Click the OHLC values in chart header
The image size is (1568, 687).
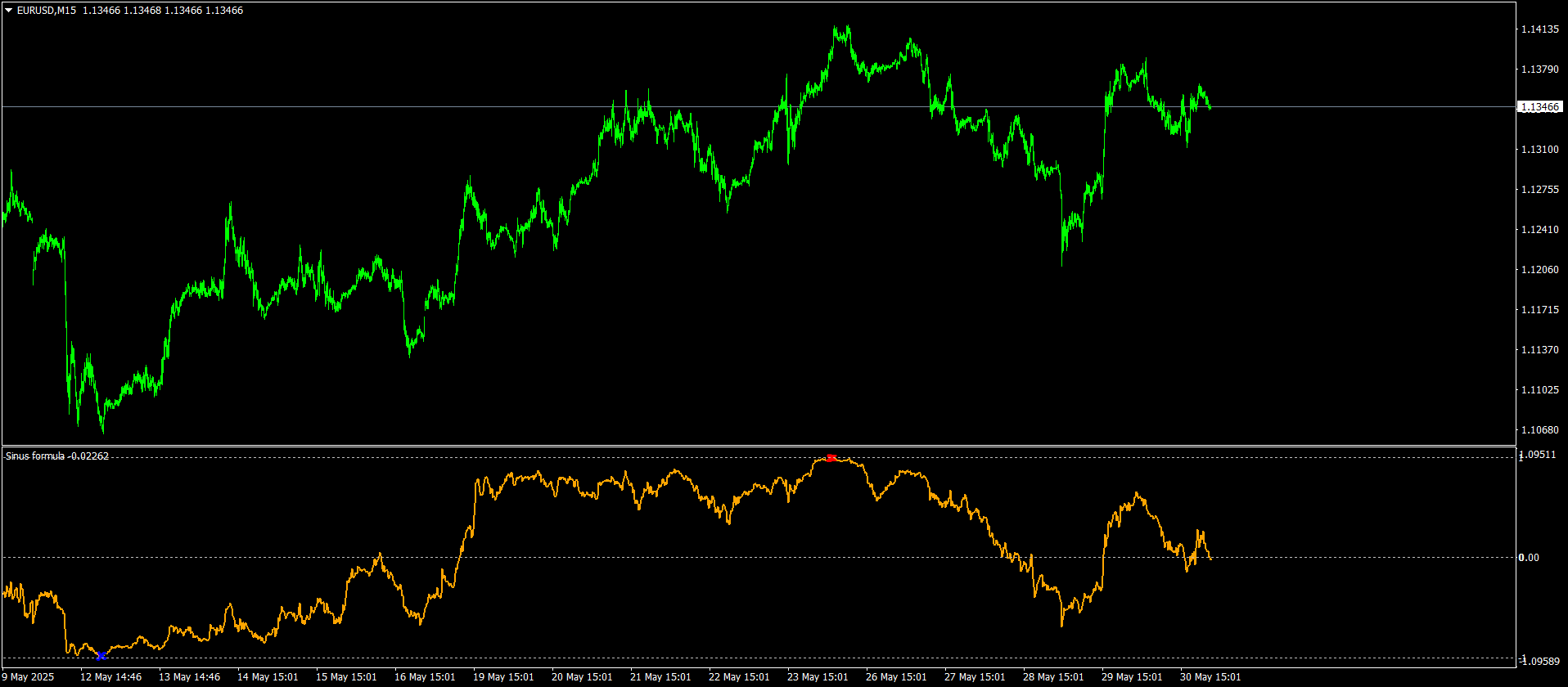(163, 11)
